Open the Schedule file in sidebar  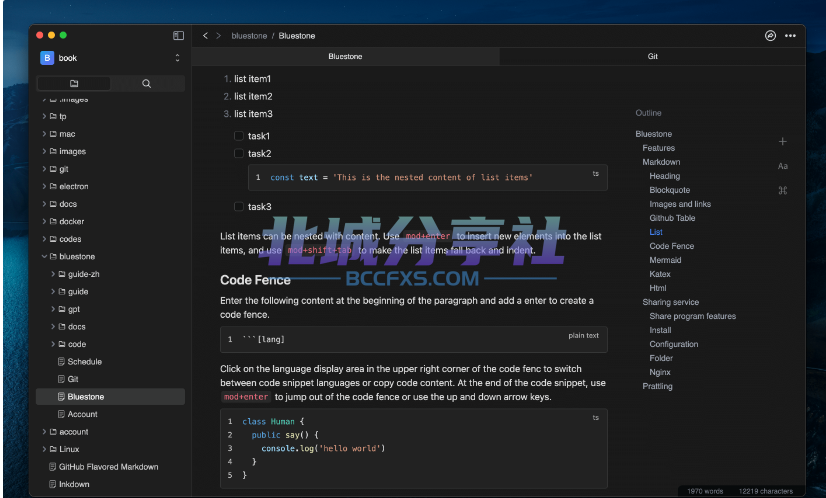[x=110, y=362]
